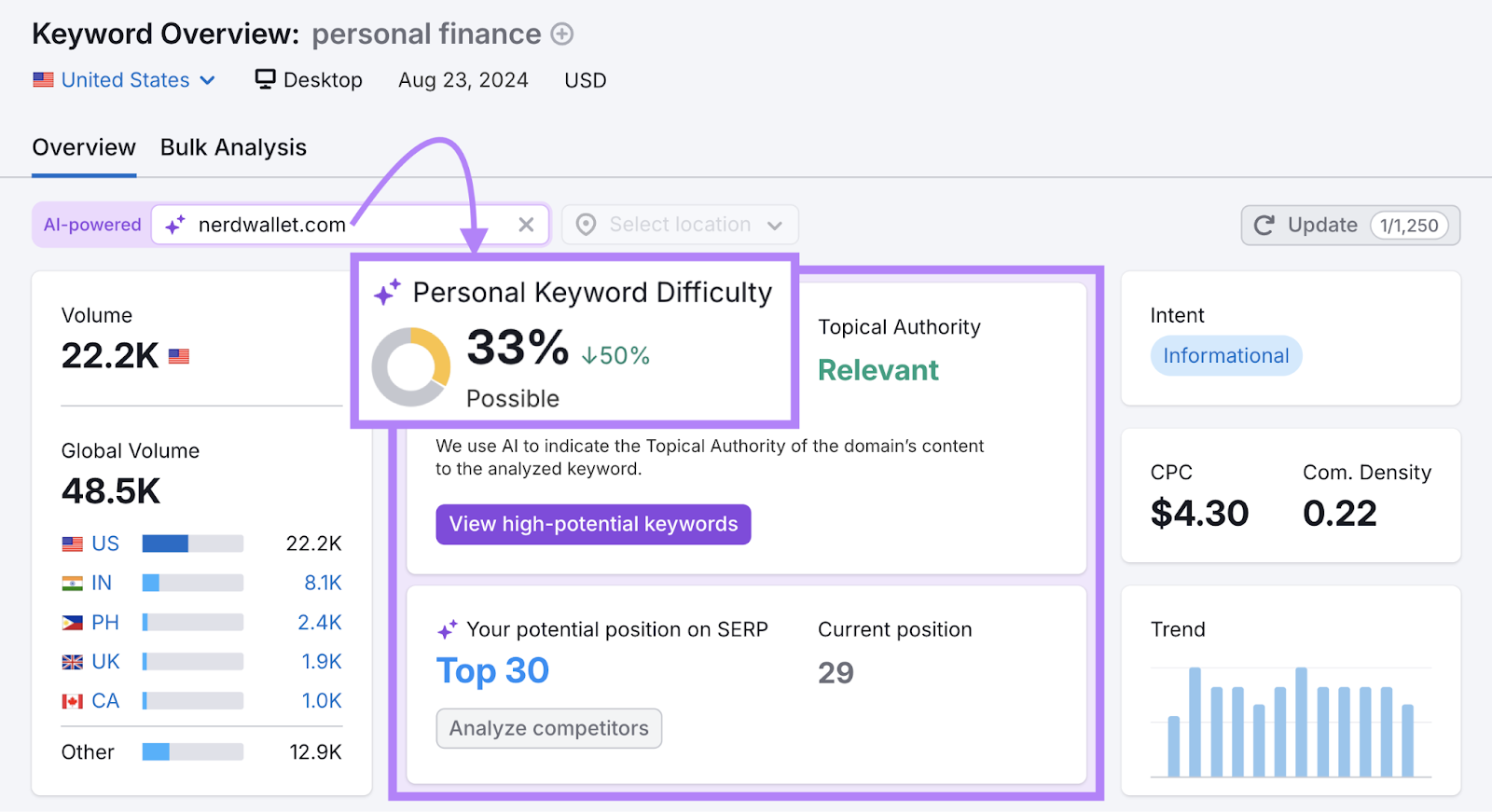Switch to the Bulk Analysis tab
Image resolution: width=1492 pixels, height=812 pixels.
point(232,146)
